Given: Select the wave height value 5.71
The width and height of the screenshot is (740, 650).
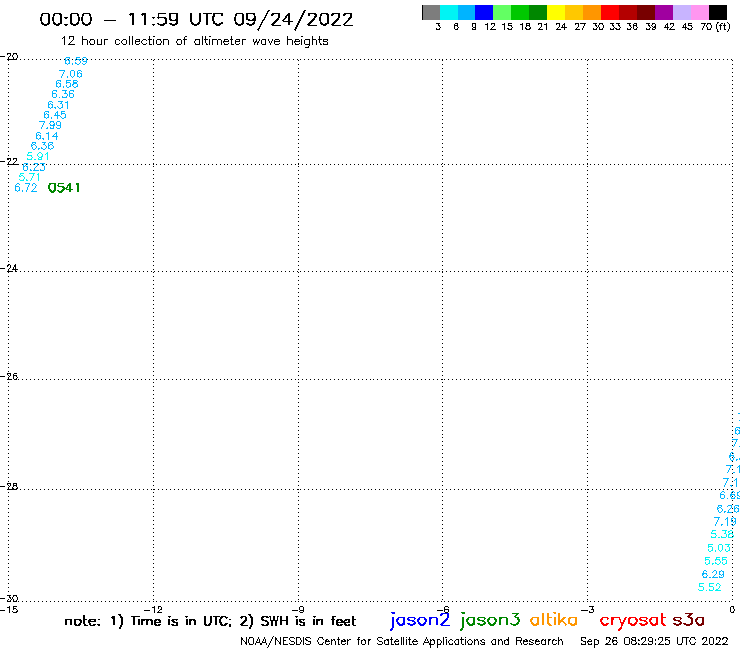Looking at the screenshot, I should pos(29,177).
